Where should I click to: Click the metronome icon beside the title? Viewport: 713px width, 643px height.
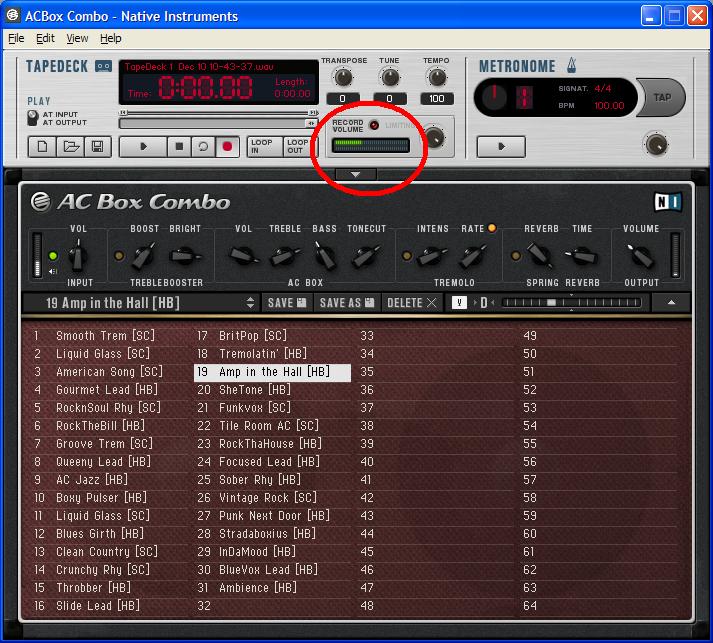coord(572,65)
